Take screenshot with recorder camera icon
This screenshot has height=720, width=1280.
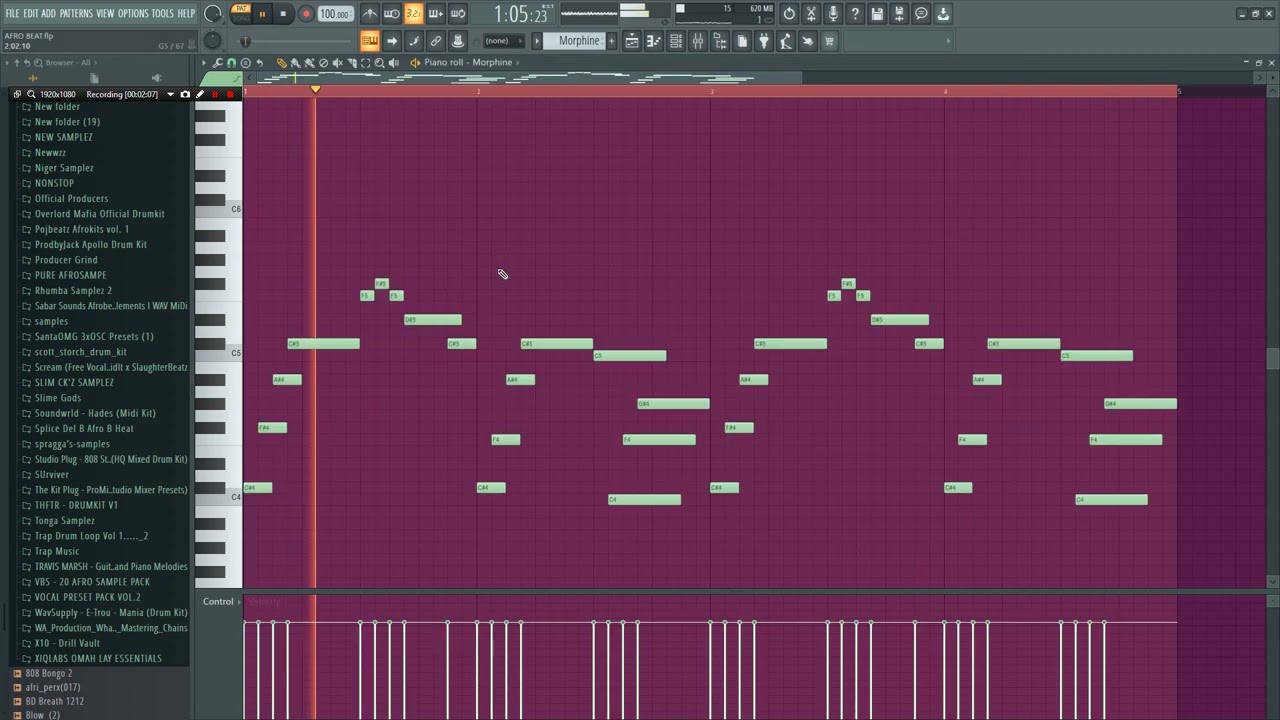click(185, 94)
